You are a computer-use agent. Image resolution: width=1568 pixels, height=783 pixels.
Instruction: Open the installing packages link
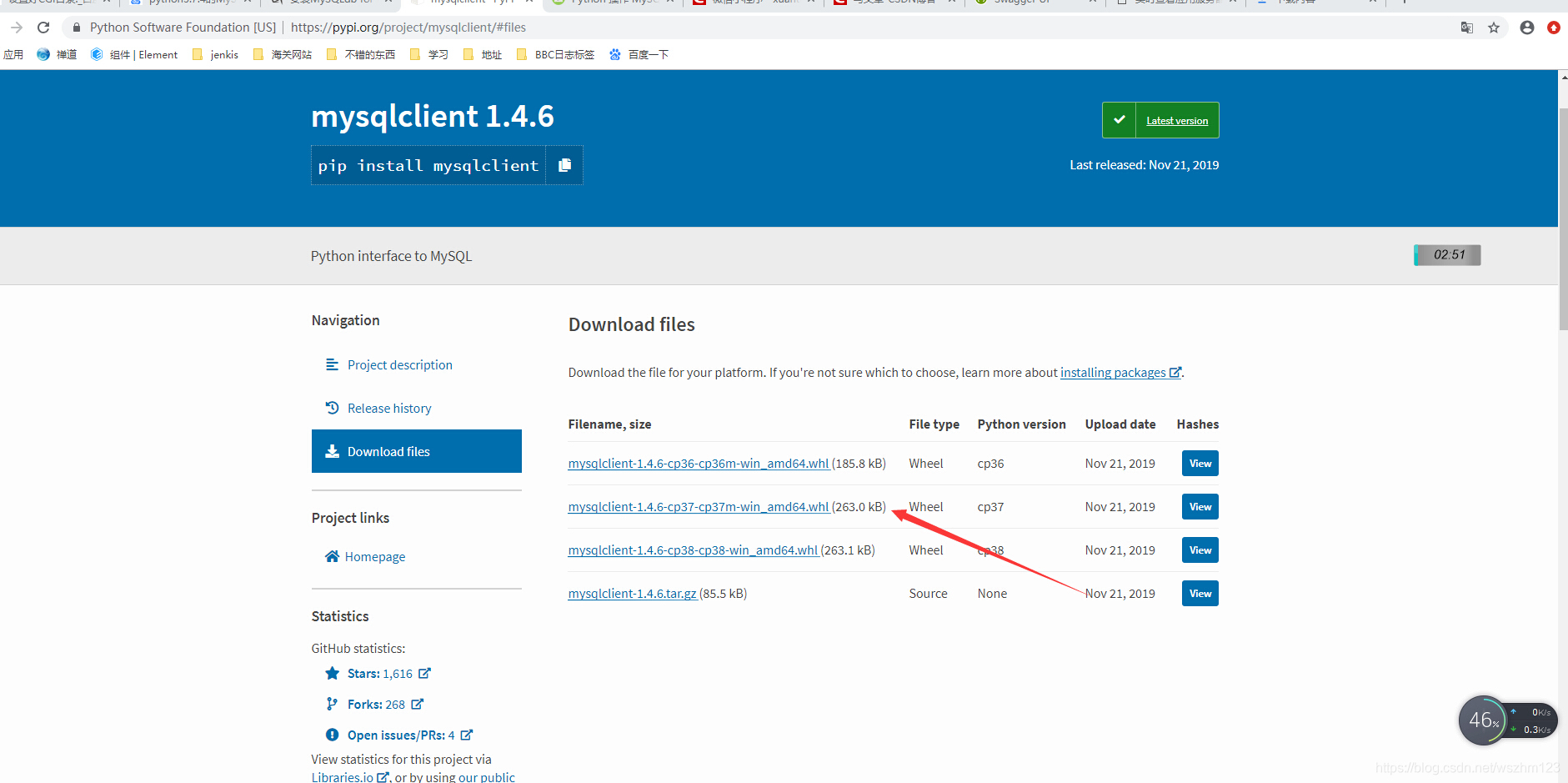point(1113,372)
